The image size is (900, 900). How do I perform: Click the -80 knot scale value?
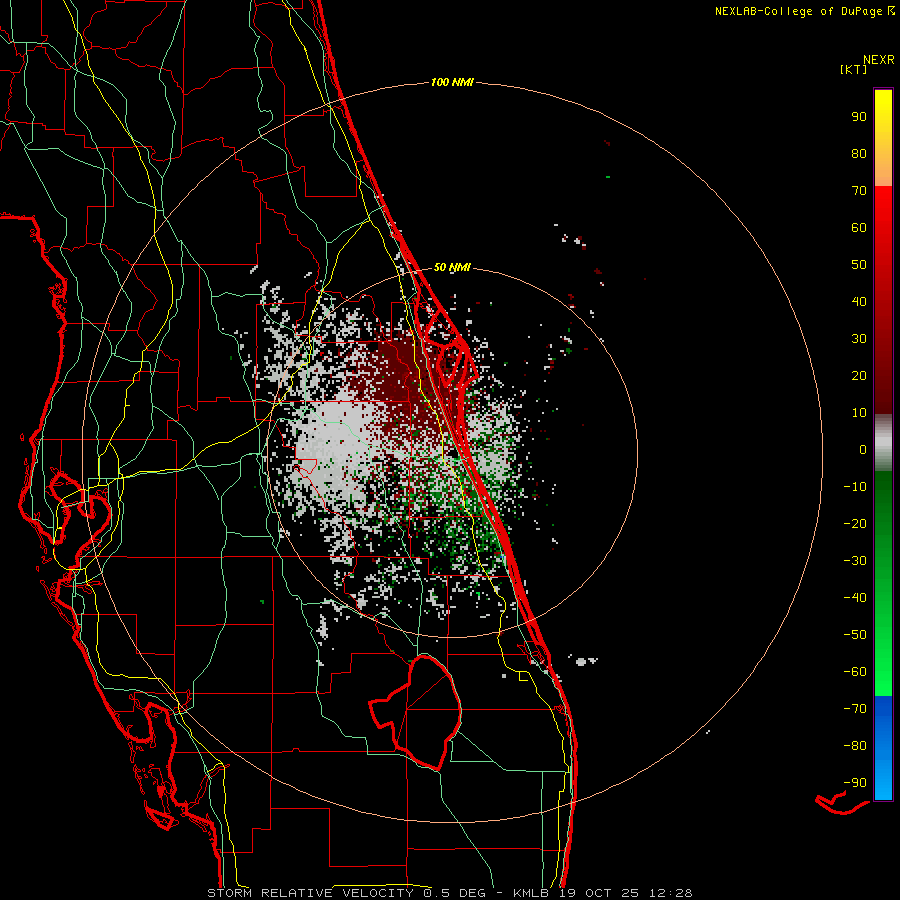[855, 746]
